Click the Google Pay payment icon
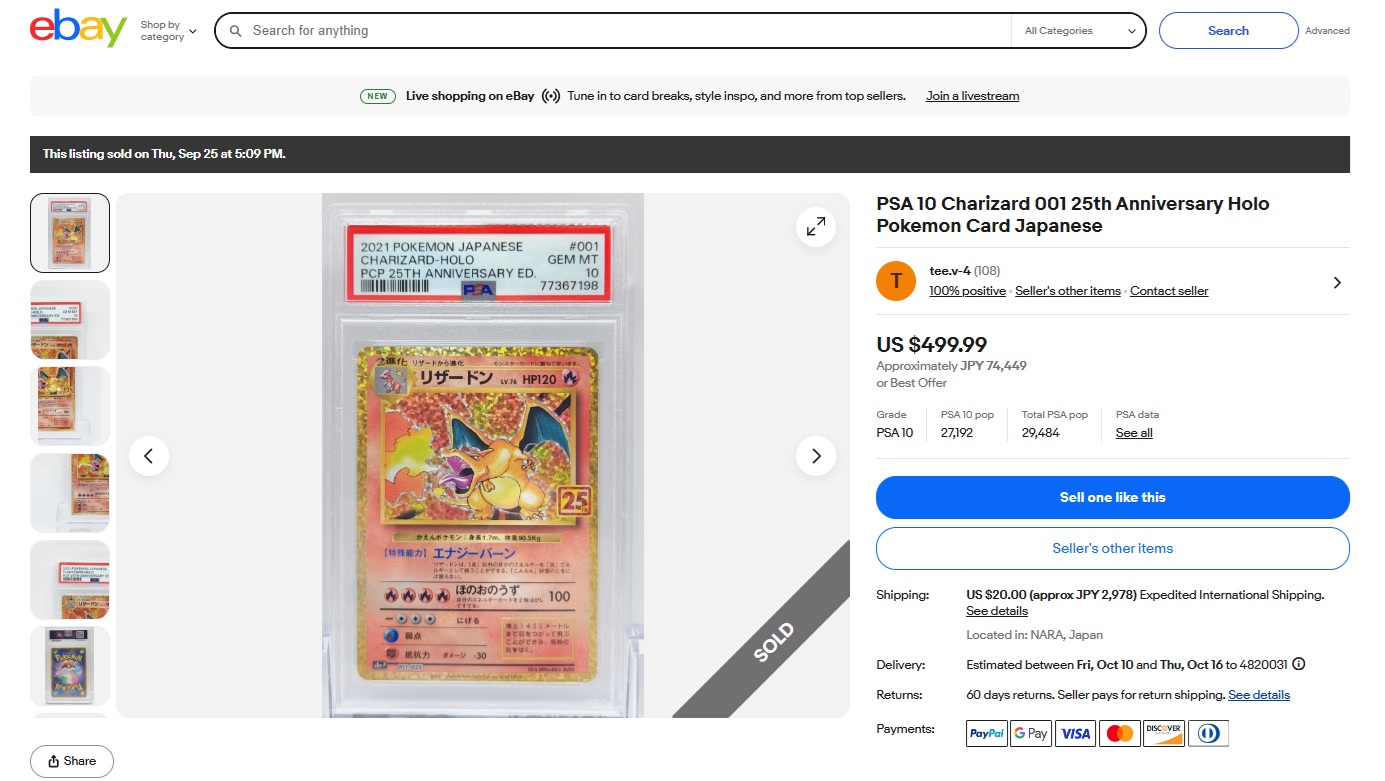This screenshot has height=781, width=1385. pos(1031,733)
